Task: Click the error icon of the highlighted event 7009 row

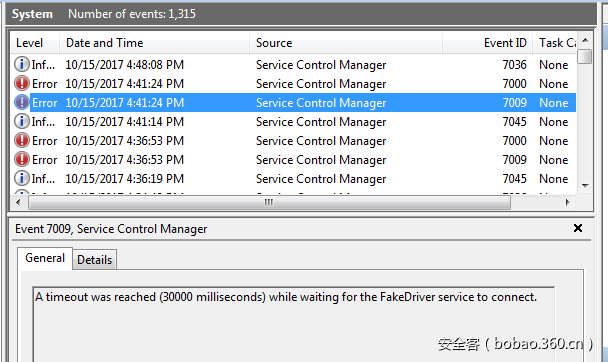Action: [22, 102]
